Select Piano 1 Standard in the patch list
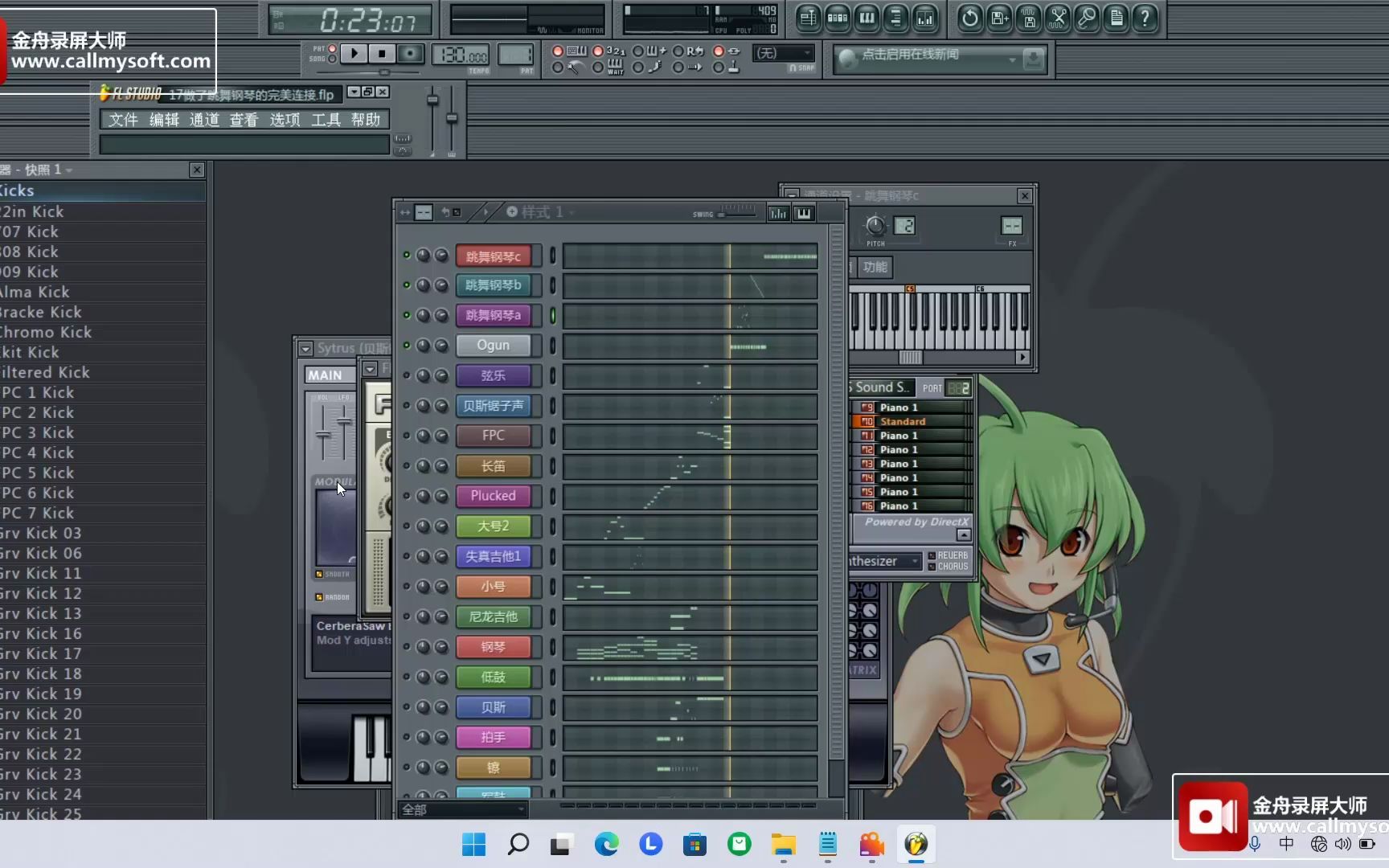The width and height of the screenshot is (1389, 868). (x=902, y=421)
